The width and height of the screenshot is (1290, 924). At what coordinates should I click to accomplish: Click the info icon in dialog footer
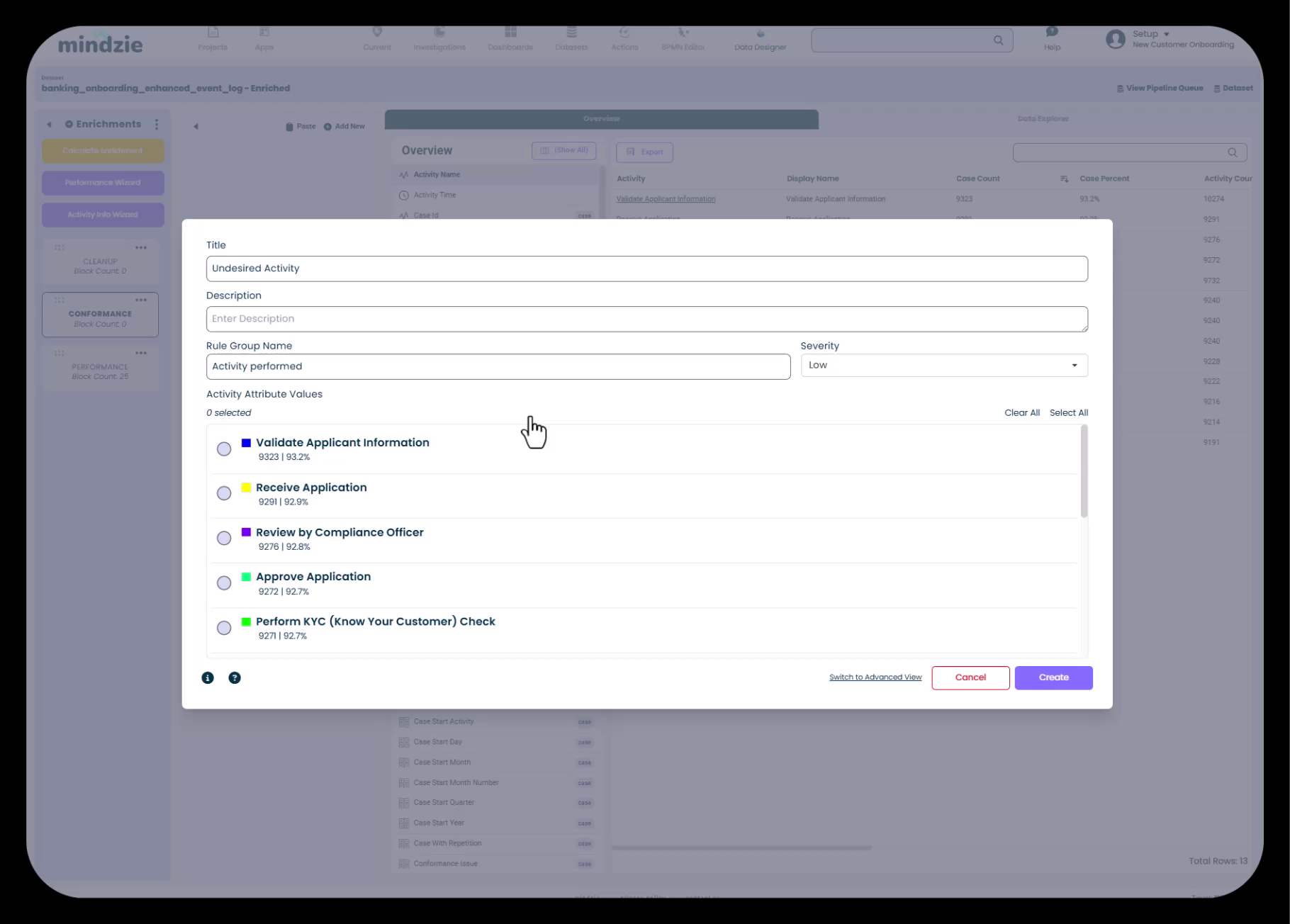point(208,678)
